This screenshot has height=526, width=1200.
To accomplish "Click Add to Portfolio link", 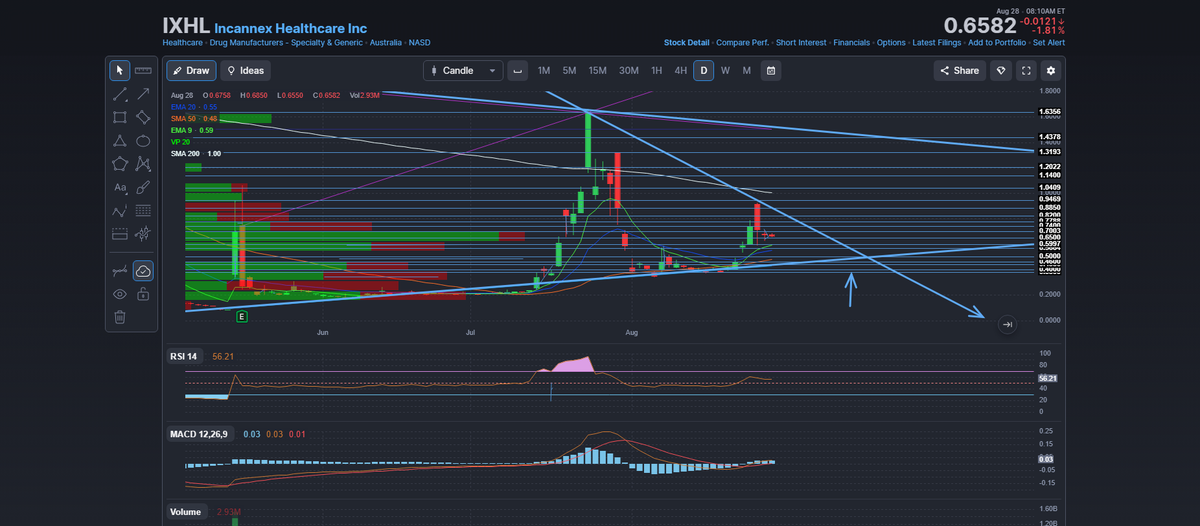I will (x=997, y=43).
